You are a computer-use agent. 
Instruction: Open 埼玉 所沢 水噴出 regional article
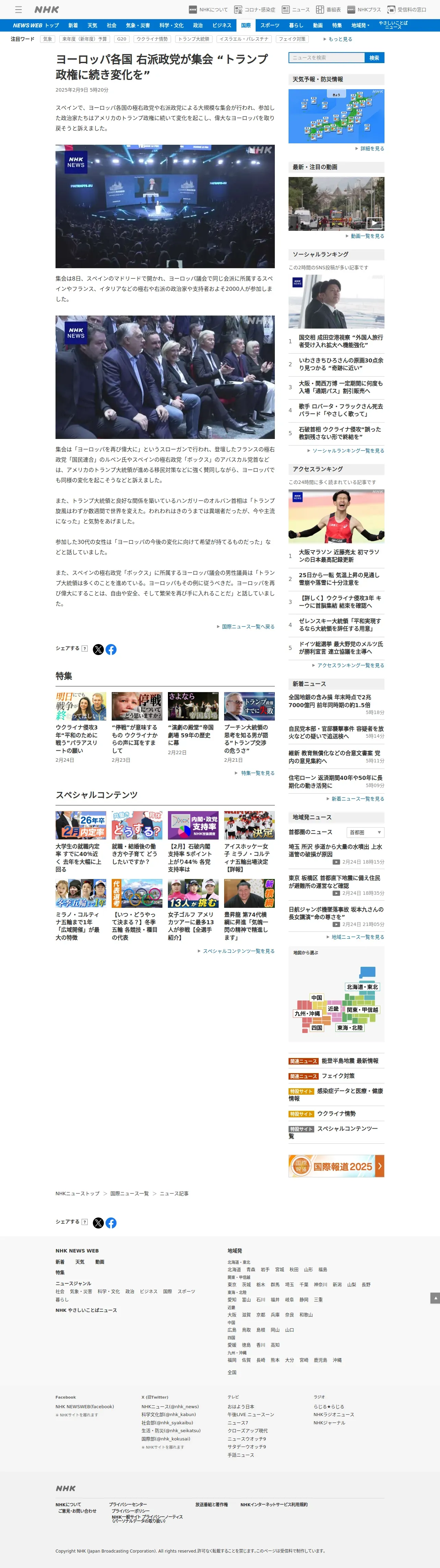tap(335, 850)
